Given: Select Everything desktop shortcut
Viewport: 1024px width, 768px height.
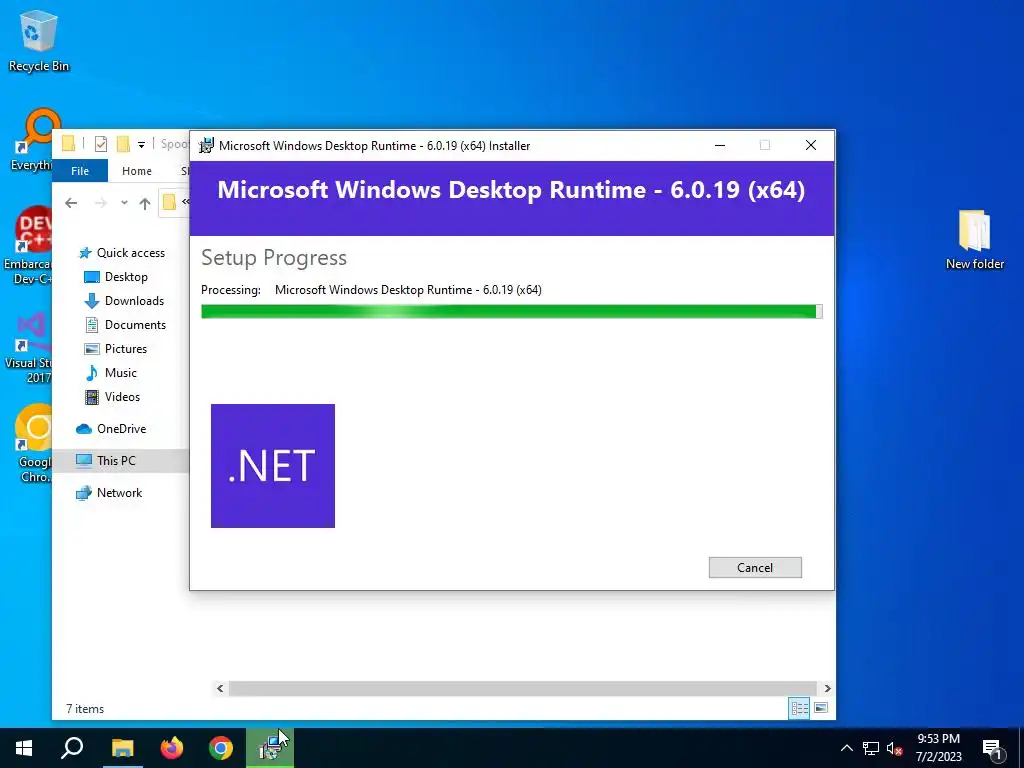Looking at the screenshot, I should 31,140.
